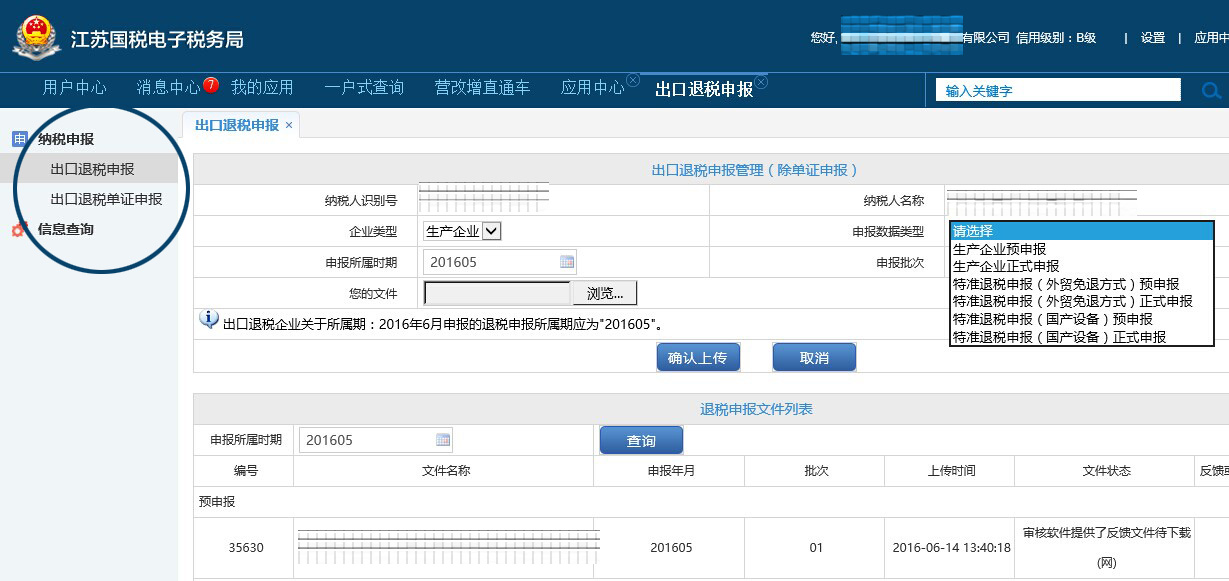Close the 出口退税申报 top navigation tab
This screenshot has height=581, width=1229.
[x=761, y=82]
